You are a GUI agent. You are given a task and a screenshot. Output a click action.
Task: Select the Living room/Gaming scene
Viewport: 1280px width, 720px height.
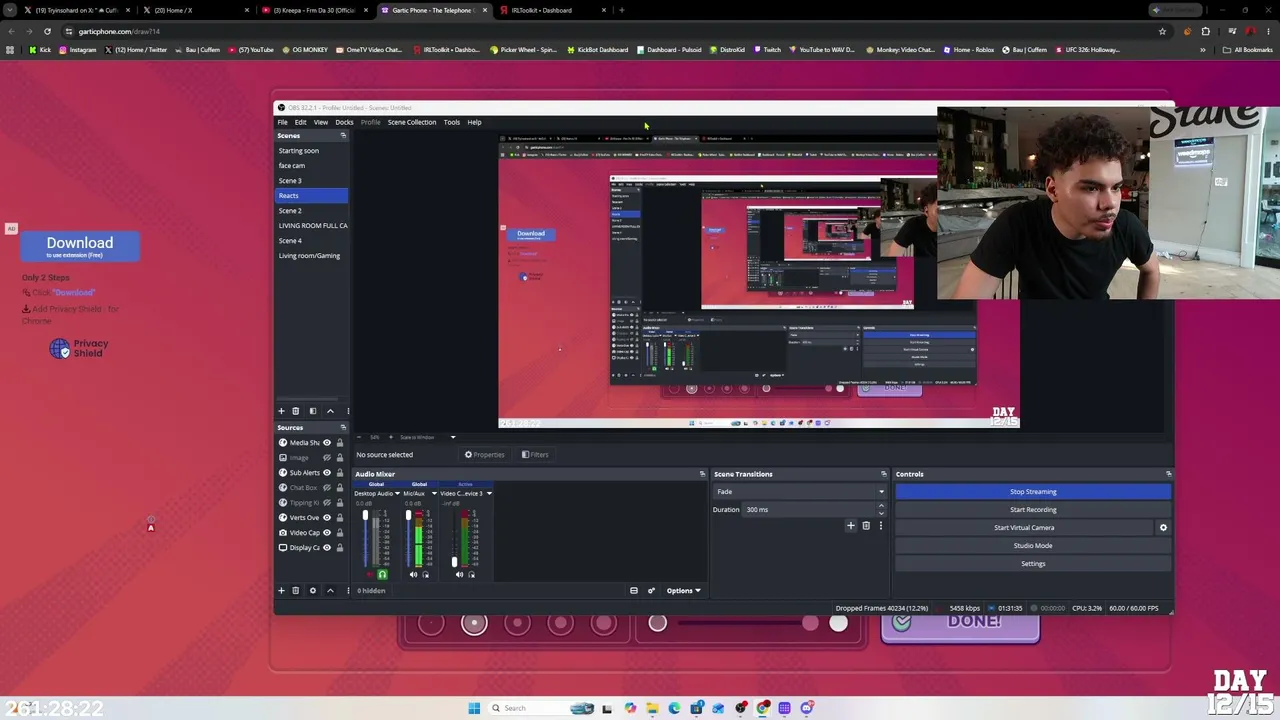[x=309, y=255]
